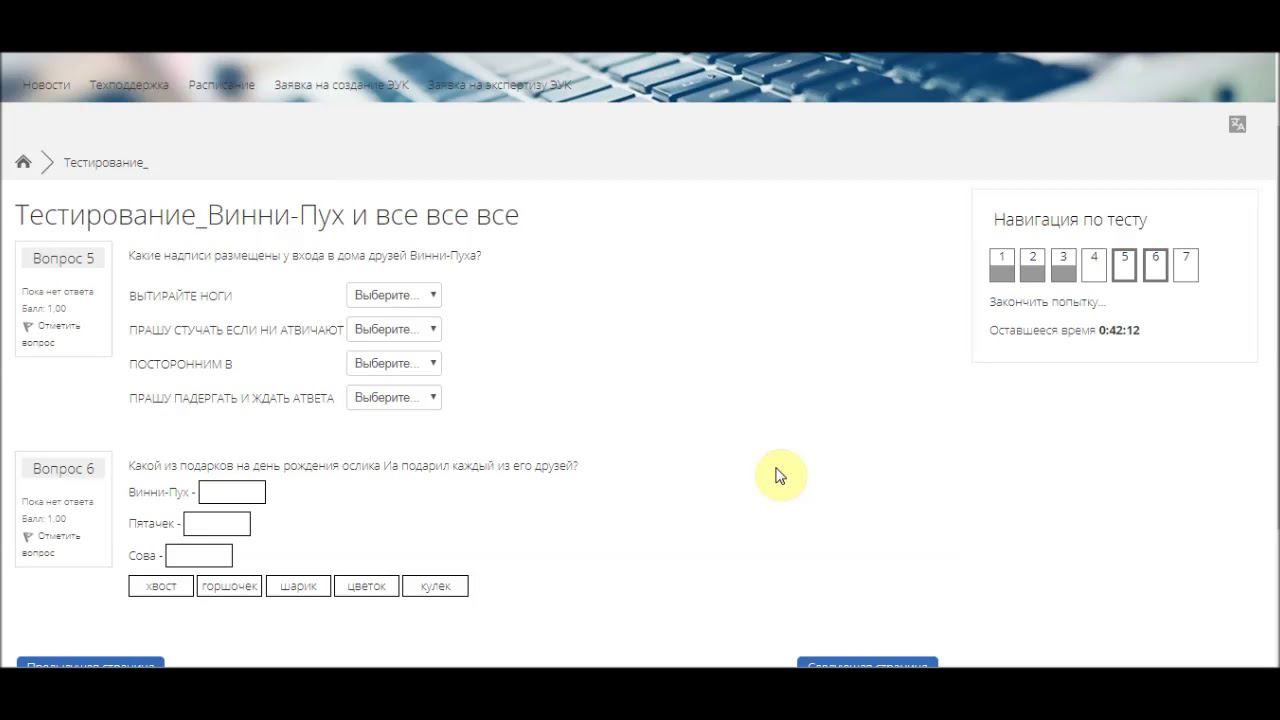1280x720 pixels.
Task: Click the remaining time 0:42:12
Action: [1119, 330]
